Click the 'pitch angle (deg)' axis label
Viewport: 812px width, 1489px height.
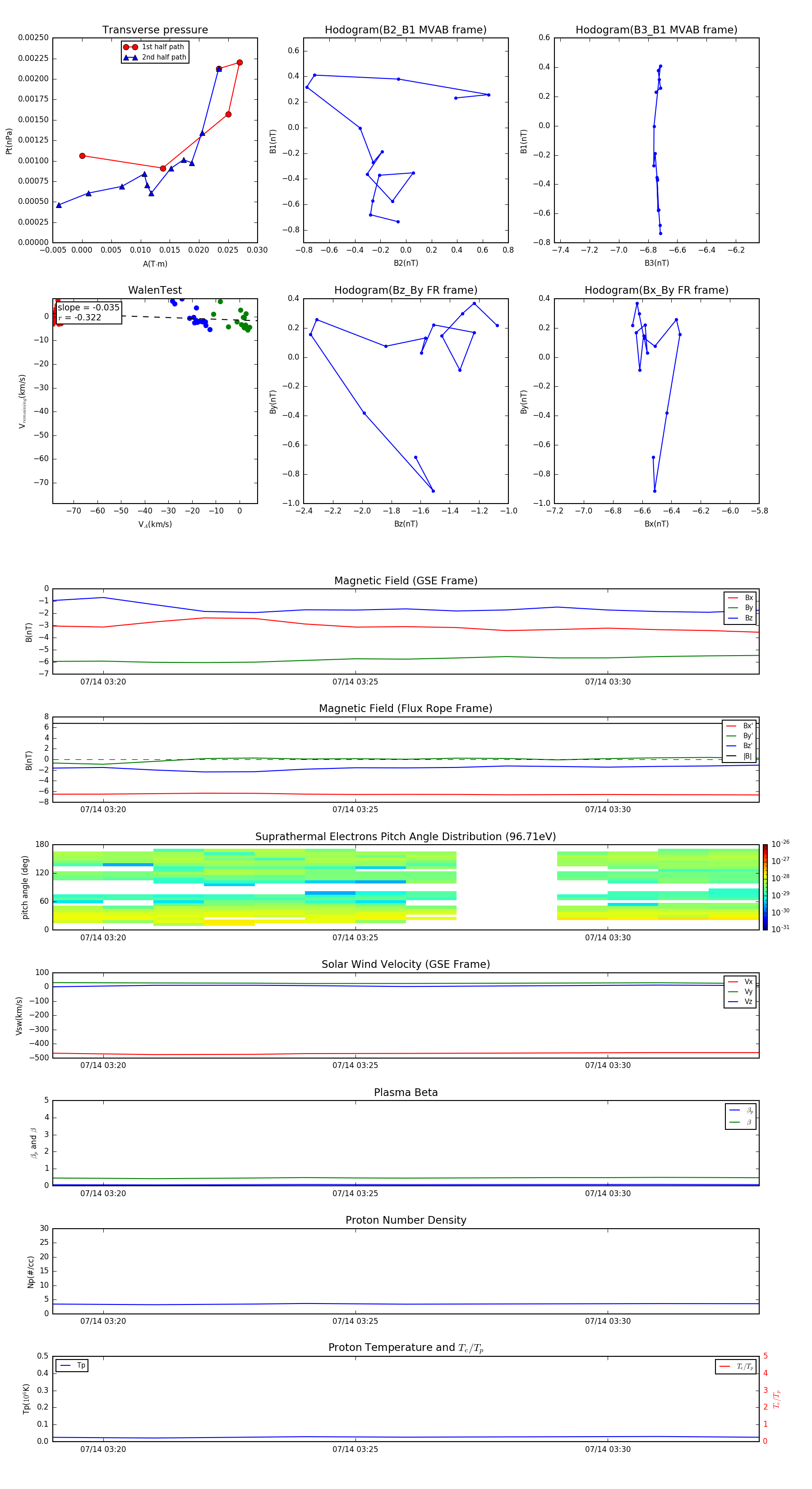pos(25,887)
